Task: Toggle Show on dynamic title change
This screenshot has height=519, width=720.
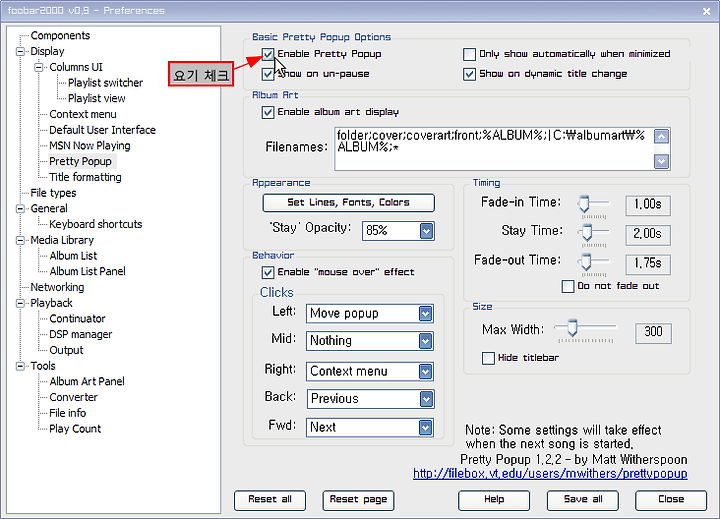Action: point(469,74)
